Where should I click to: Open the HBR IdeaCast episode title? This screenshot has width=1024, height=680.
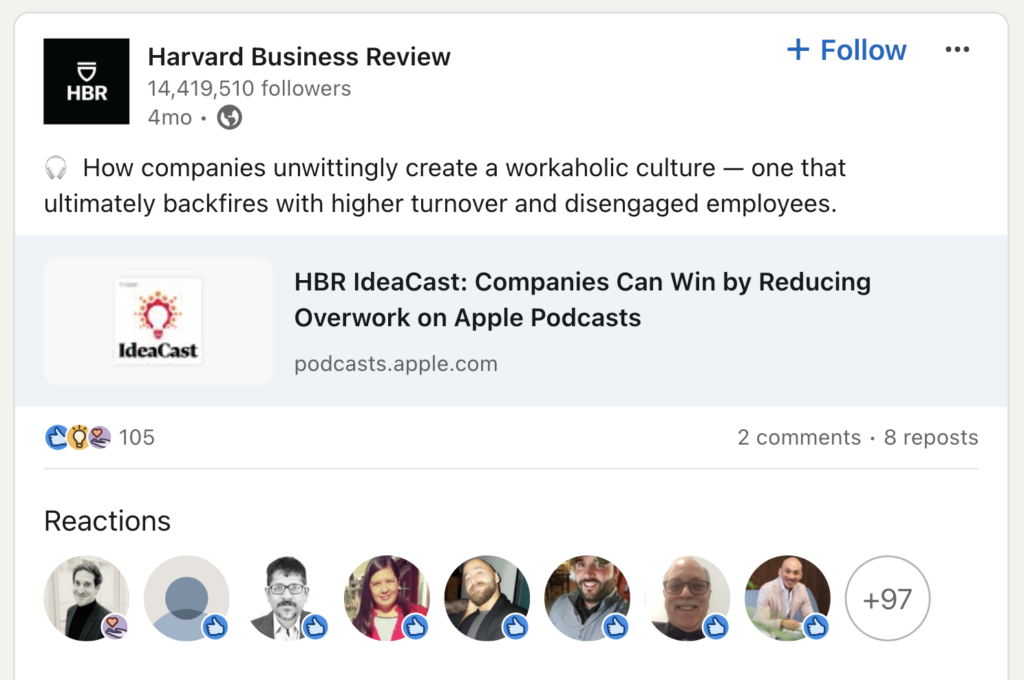pos(581,298)
